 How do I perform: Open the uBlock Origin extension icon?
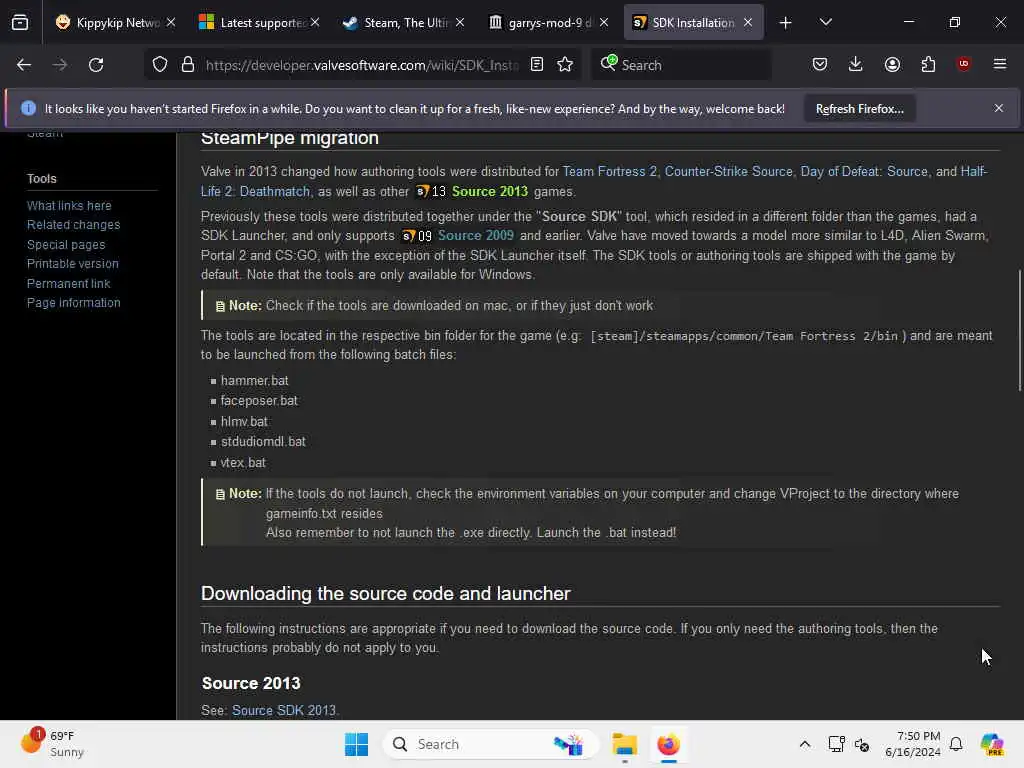963,64
